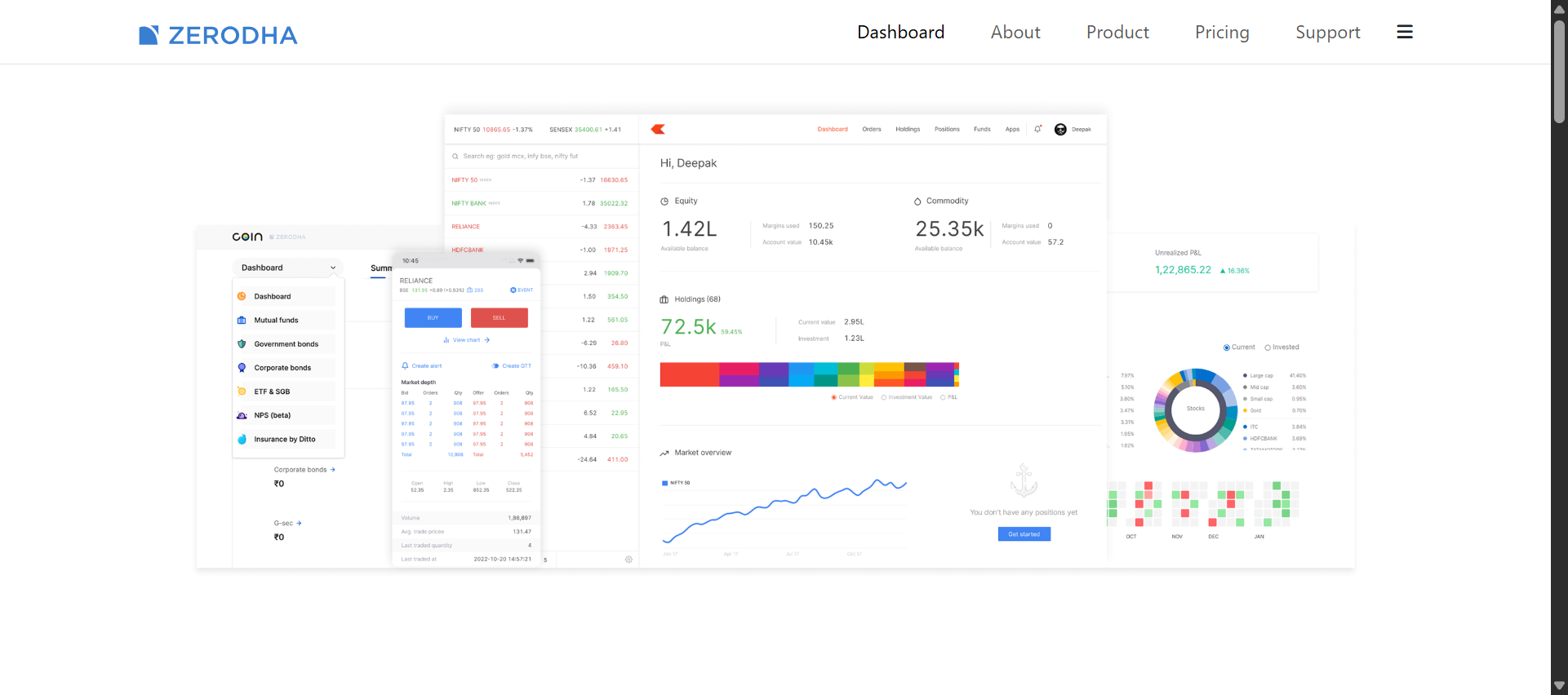Open the hamburger menu icon

(x=1405, y=32)
